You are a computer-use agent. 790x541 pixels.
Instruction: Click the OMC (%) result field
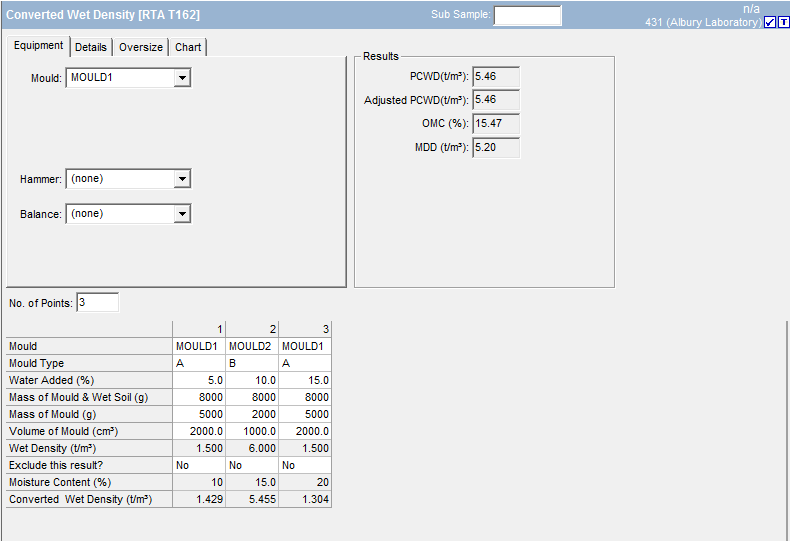[496, 123]
